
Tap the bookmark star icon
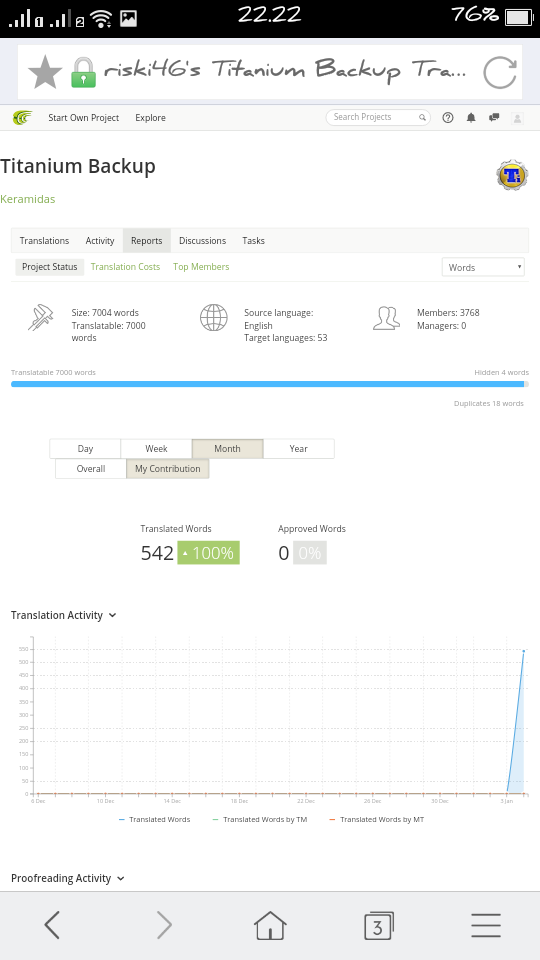click(45, 72)
